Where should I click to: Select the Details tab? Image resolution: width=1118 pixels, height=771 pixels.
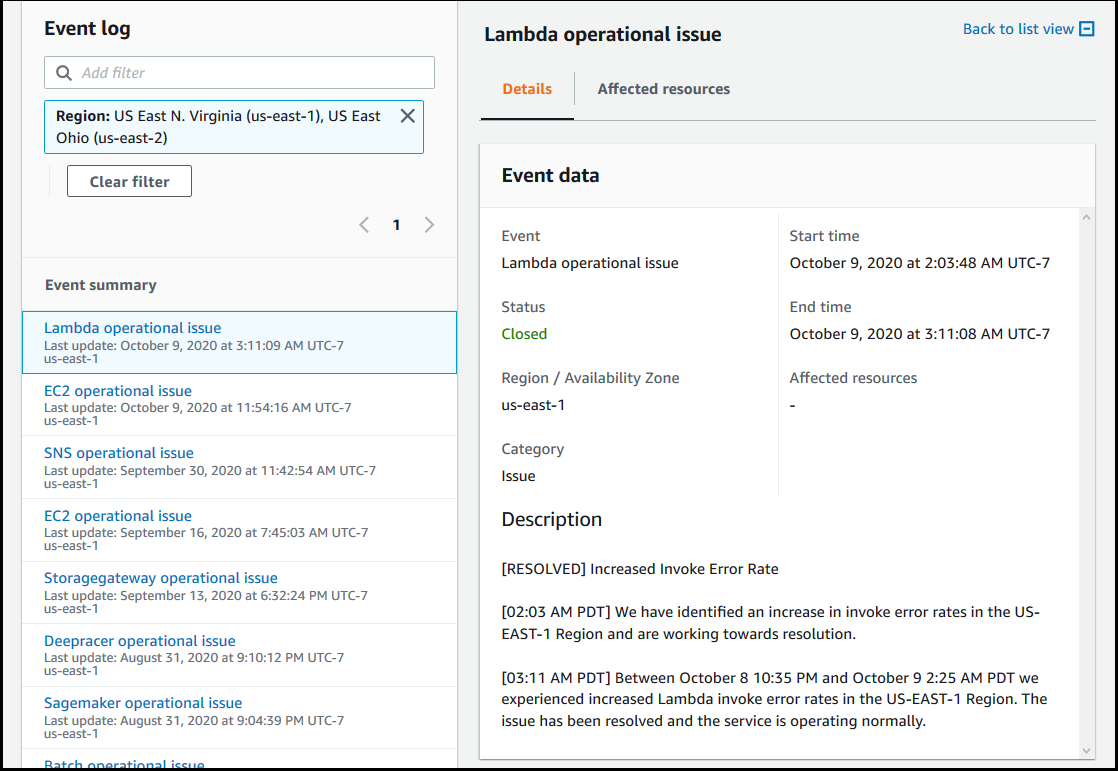pyautogui.click(x=527, y=89)
